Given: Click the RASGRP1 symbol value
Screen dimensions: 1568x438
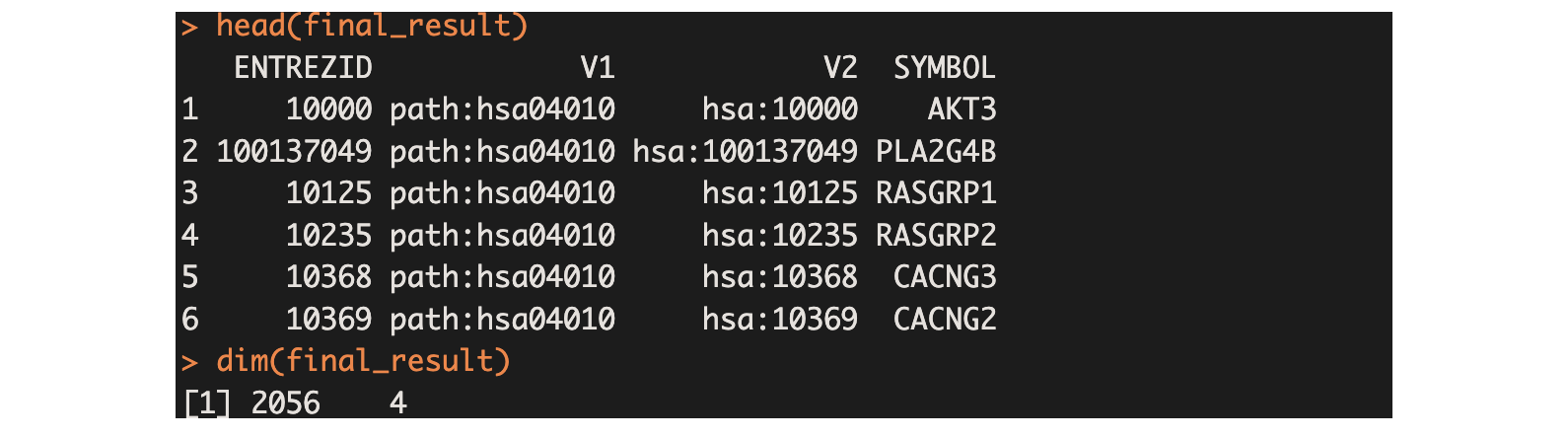Looking at the screenshot, I should (936, 193).
